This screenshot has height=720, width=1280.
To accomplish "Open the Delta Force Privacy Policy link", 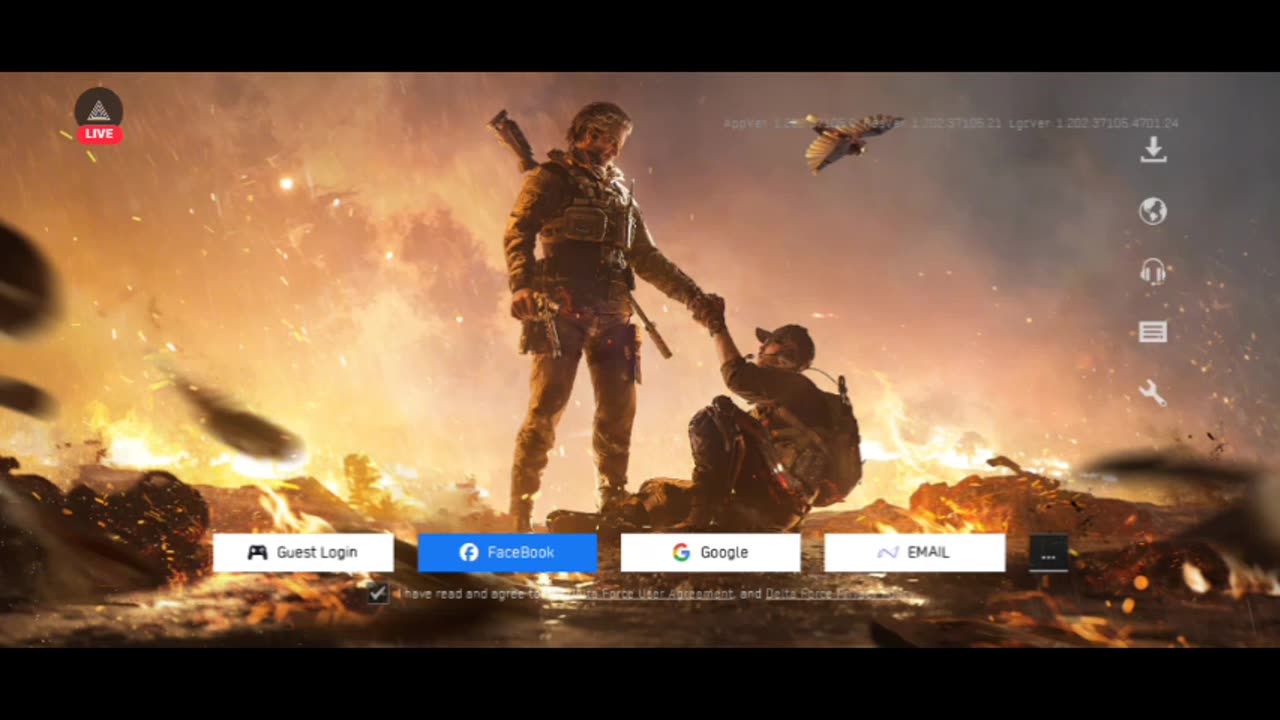I will 838,594.
